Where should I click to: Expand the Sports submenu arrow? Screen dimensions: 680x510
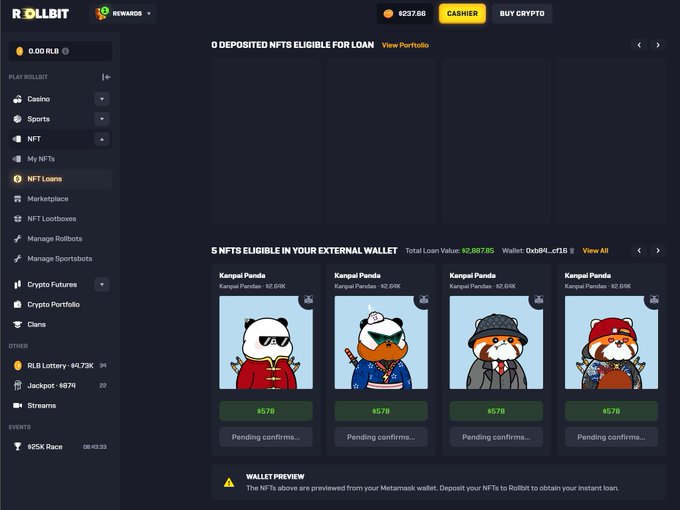click(x=102, y=119)
